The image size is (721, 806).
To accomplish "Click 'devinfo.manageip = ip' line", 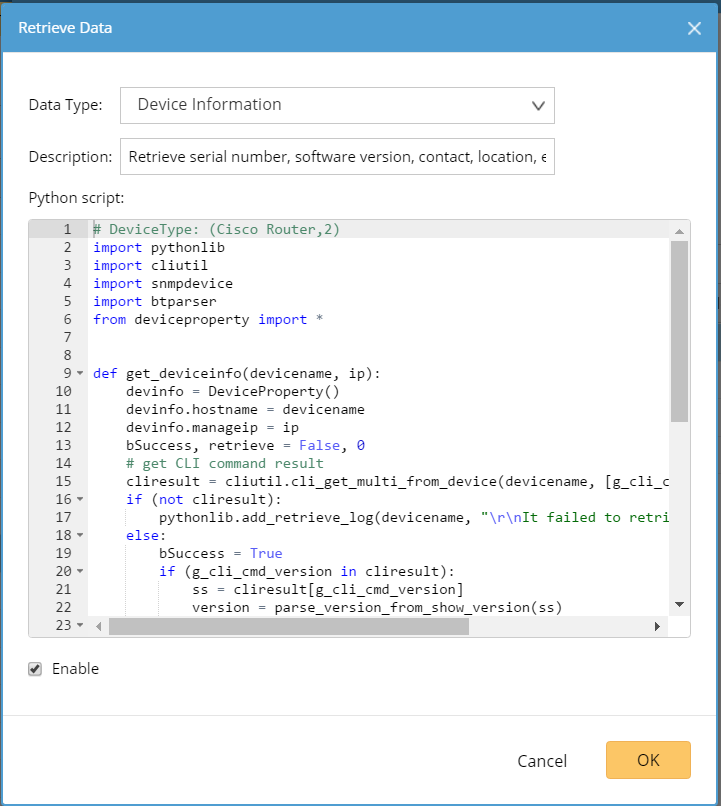I will 212,427.
